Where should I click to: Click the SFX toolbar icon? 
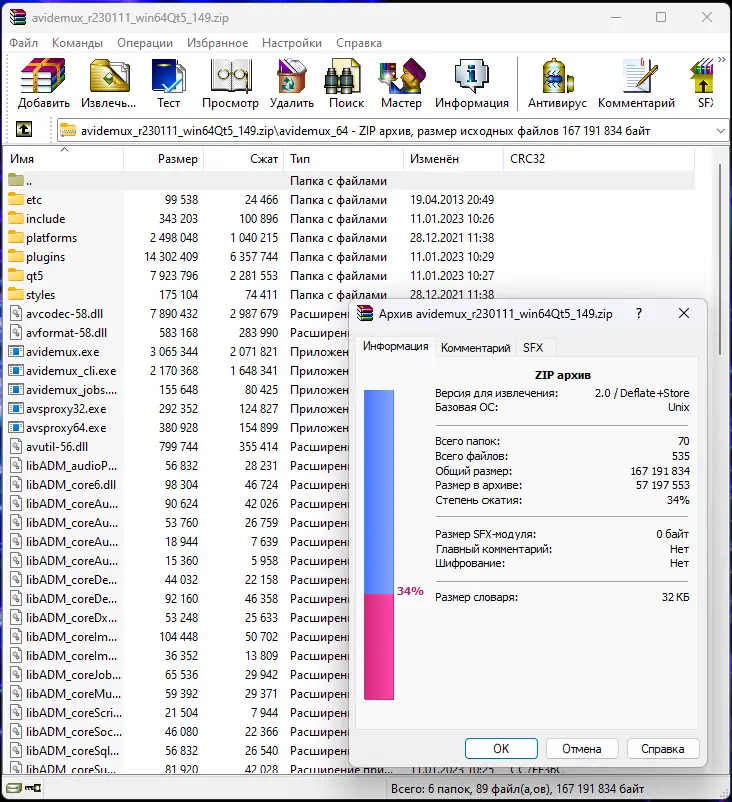coord(703,83)
